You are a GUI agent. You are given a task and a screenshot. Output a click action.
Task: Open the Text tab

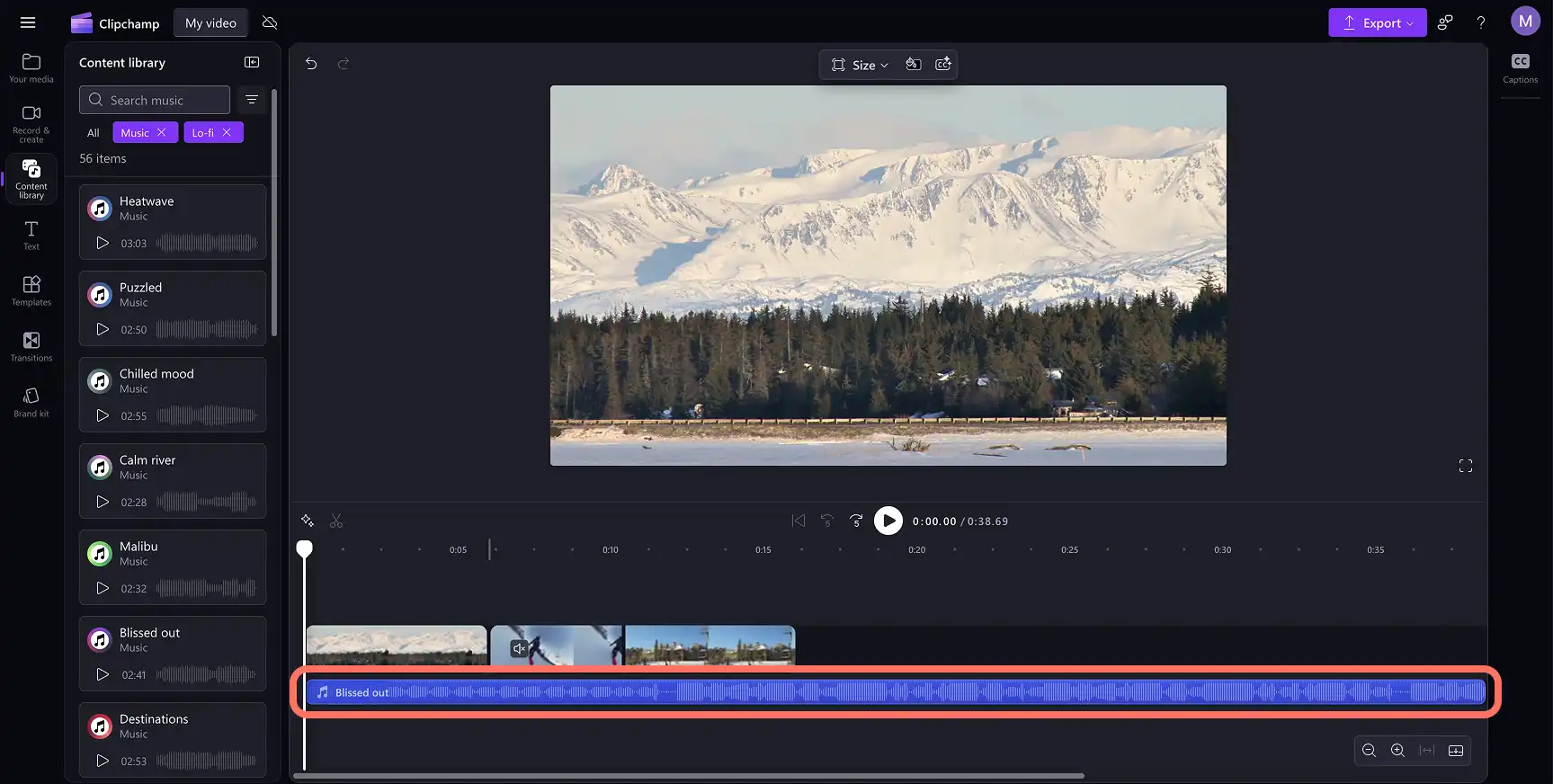31,236
